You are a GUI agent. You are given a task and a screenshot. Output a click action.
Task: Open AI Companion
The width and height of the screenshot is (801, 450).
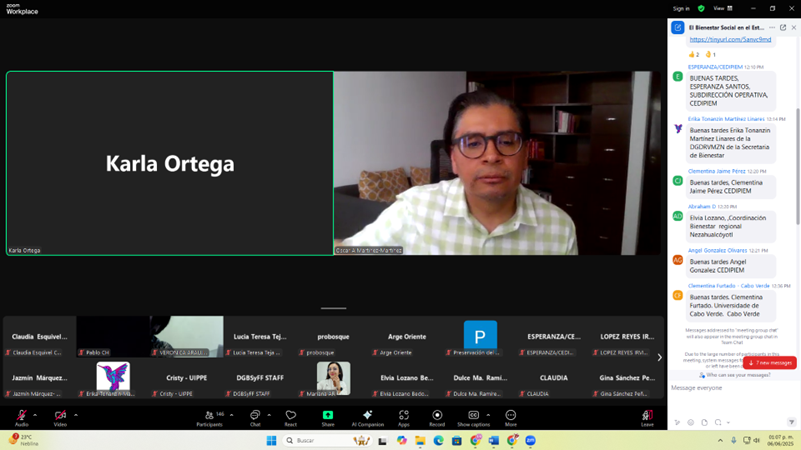(367, 418)
